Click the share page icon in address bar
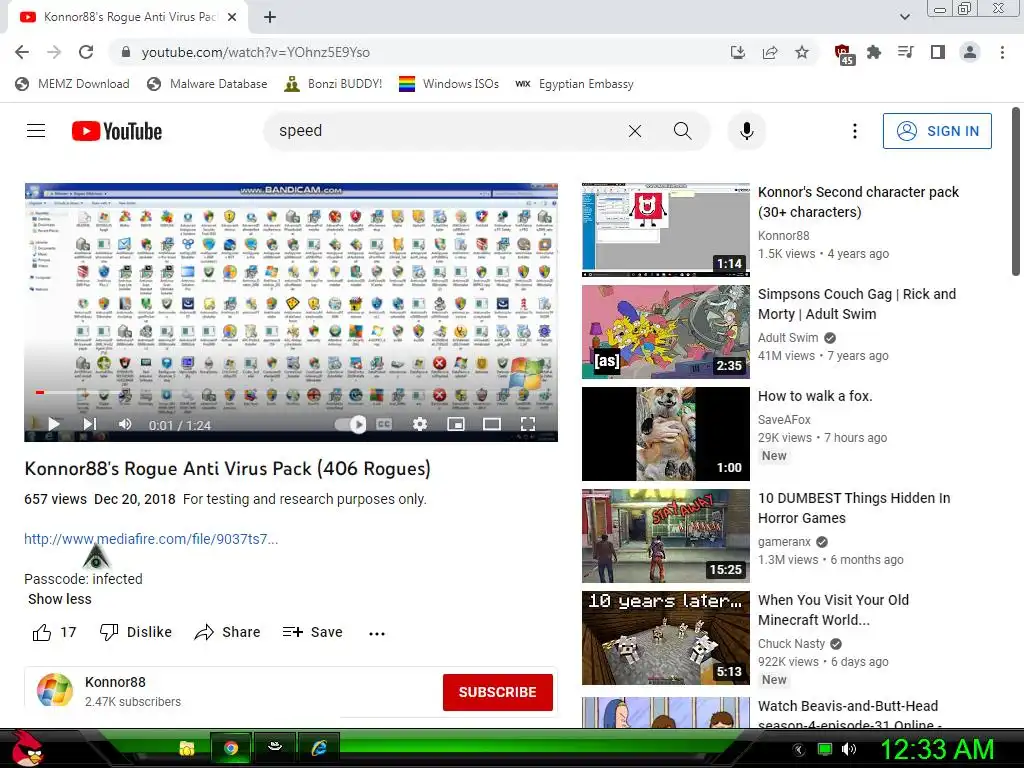The height and width of the screenshot is (768, 1024). (x=770, y=52)
